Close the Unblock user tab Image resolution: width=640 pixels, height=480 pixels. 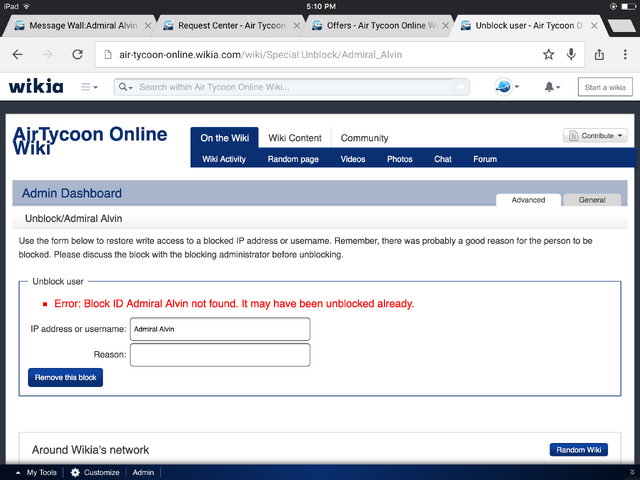(x=594, y=26)
